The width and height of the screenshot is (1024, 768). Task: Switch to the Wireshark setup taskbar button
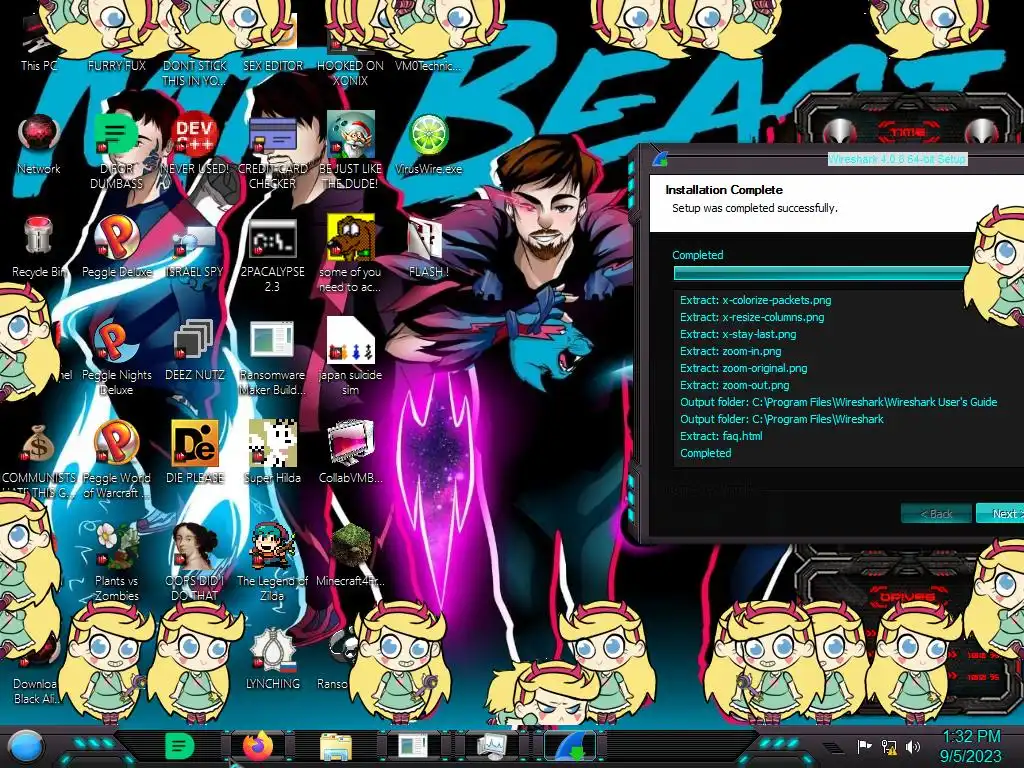click(570, 746)
